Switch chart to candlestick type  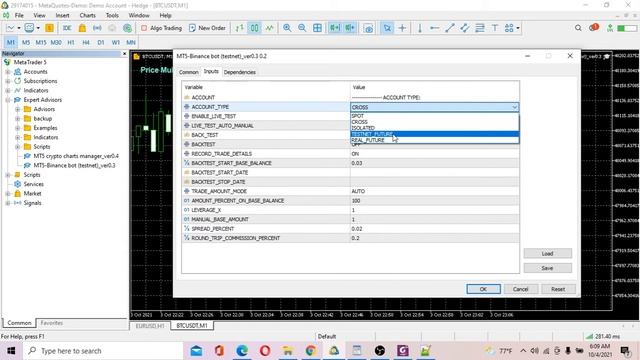click(x=254, y=28)
